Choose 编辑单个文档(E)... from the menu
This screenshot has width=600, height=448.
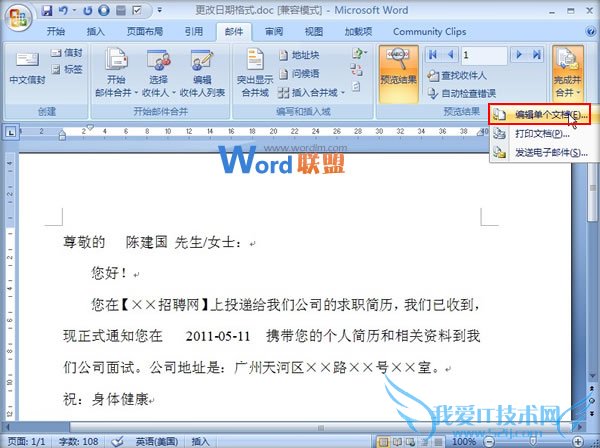coord(540,114)
